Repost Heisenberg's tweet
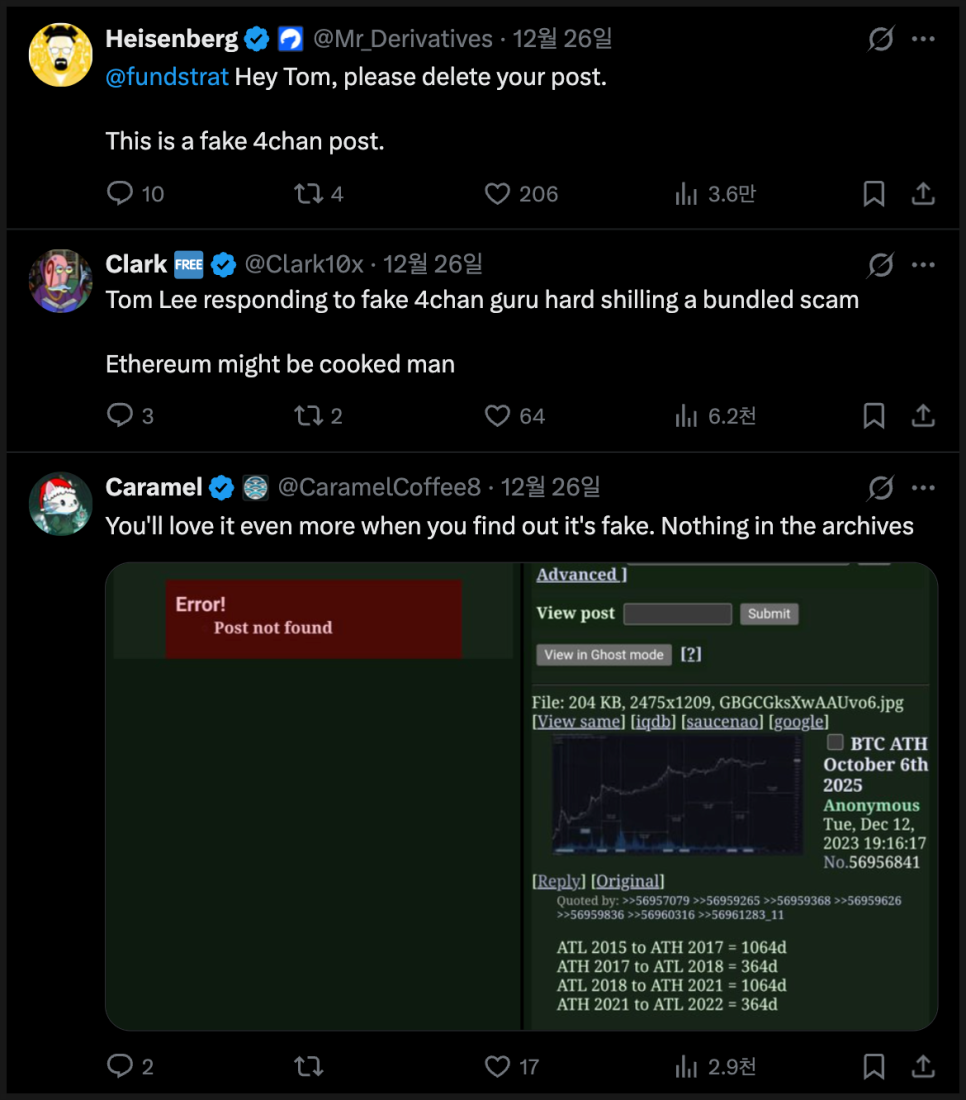966x1100 pixels. [x=308, y=194]
